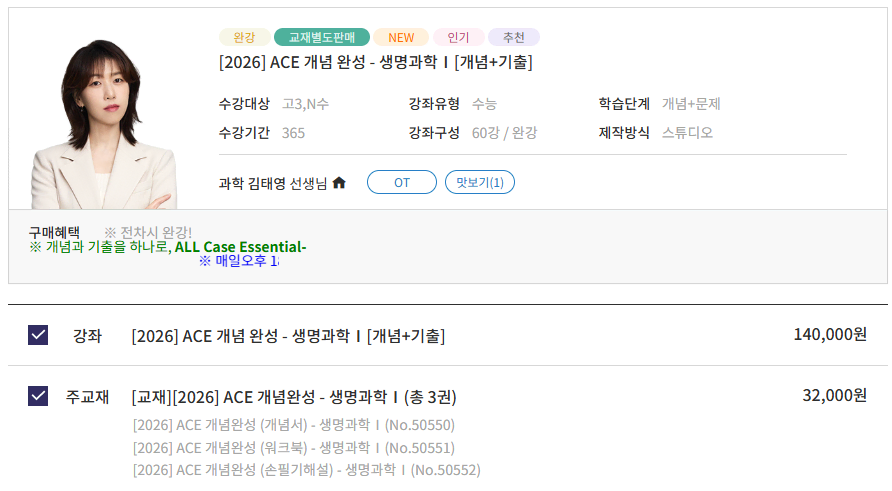The height and width of the screenshot is (491, 892).
Task: Click 워크북 book entry No.50551
Action: 294,448
